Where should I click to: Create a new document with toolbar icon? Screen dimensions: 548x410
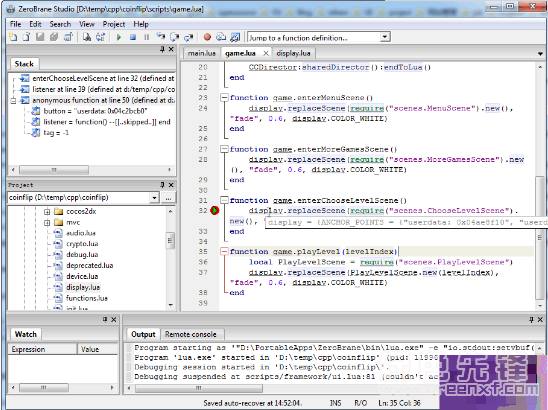[13, 37]
